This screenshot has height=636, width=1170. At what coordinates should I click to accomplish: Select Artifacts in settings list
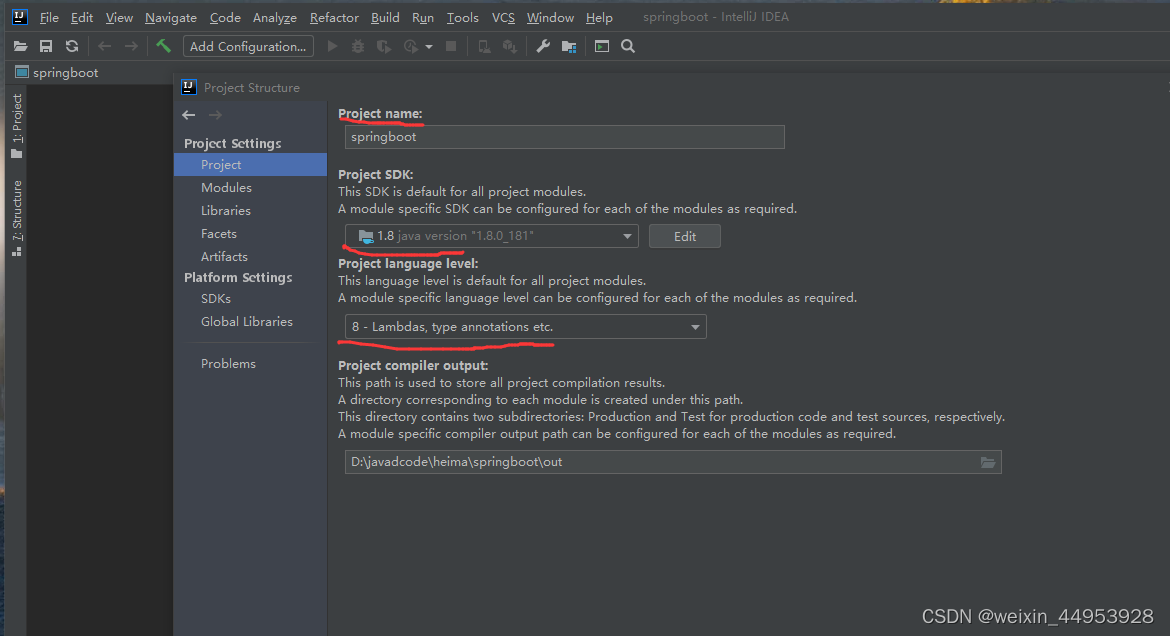(x=251, y=256)
